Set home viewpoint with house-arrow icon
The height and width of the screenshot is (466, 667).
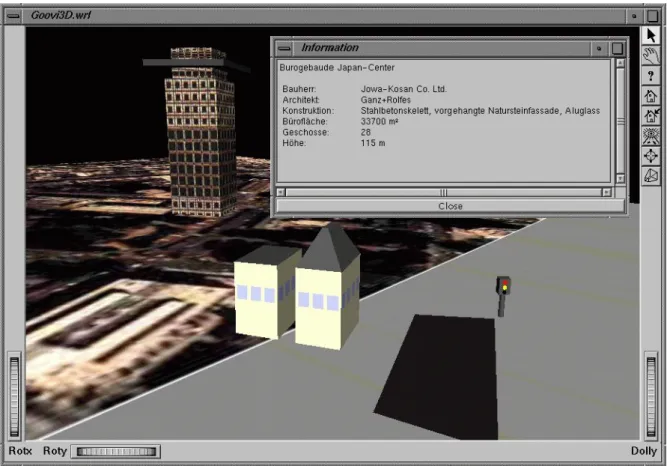click(651, 116)
